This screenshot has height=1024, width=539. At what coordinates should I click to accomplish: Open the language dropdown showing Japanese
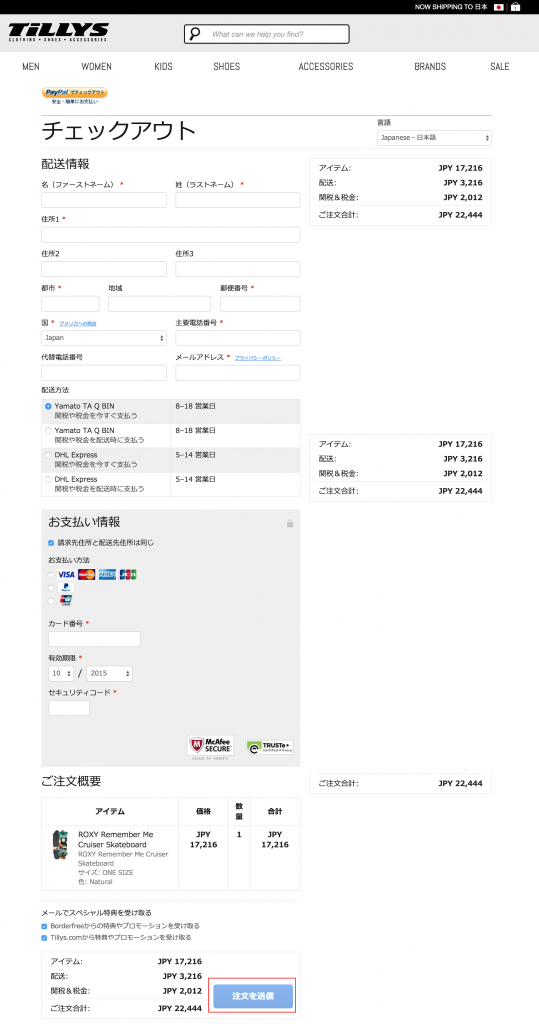point(434,138)
